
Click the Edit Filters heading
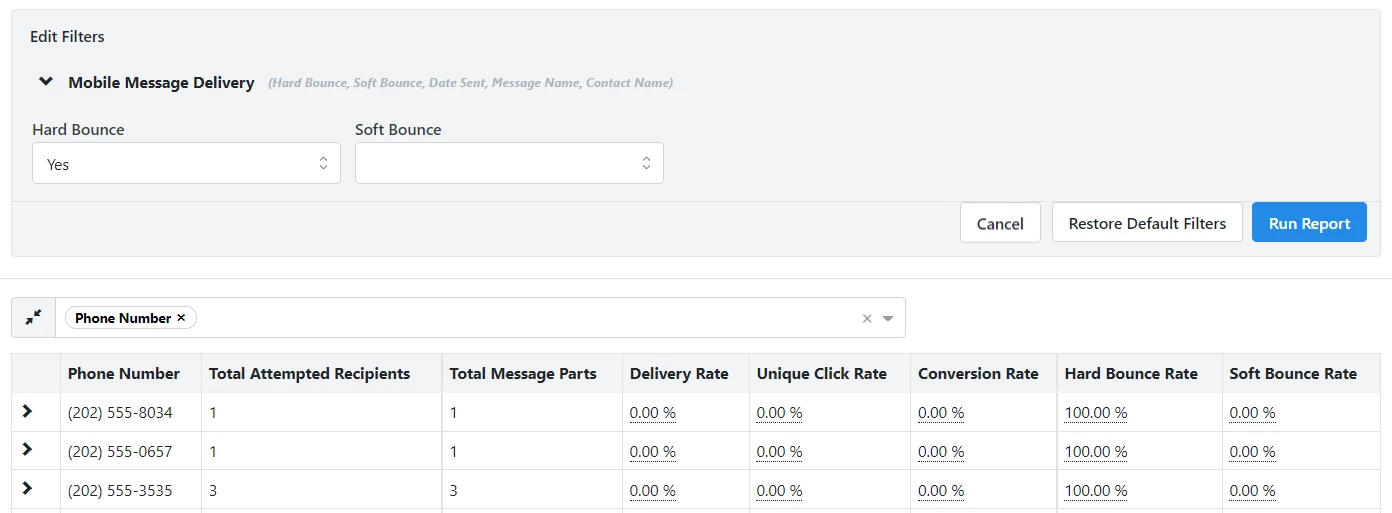[67, 36]
